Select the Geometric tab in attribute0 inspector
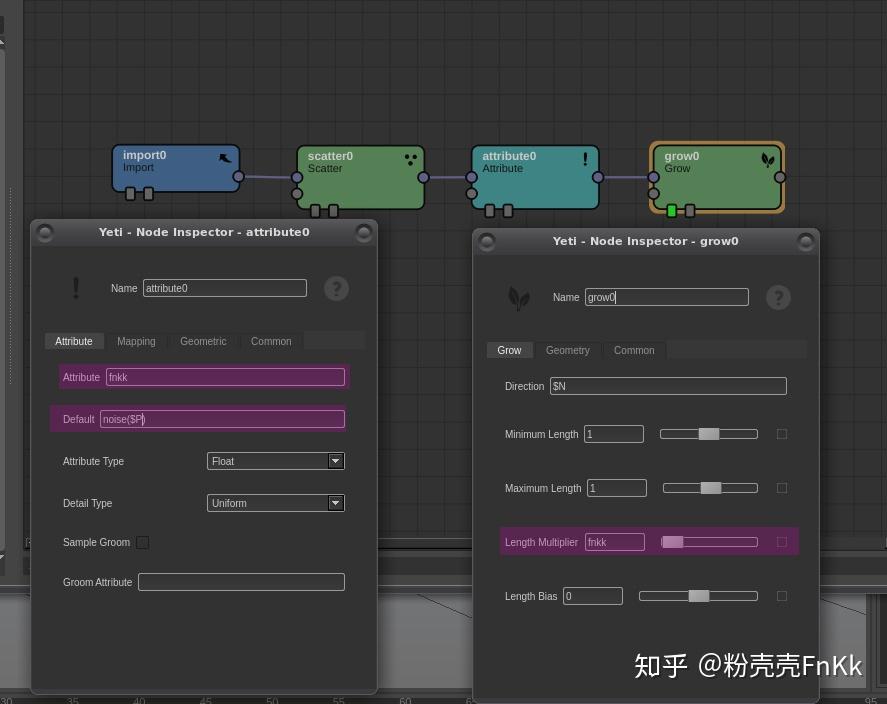 pos(203,341)
